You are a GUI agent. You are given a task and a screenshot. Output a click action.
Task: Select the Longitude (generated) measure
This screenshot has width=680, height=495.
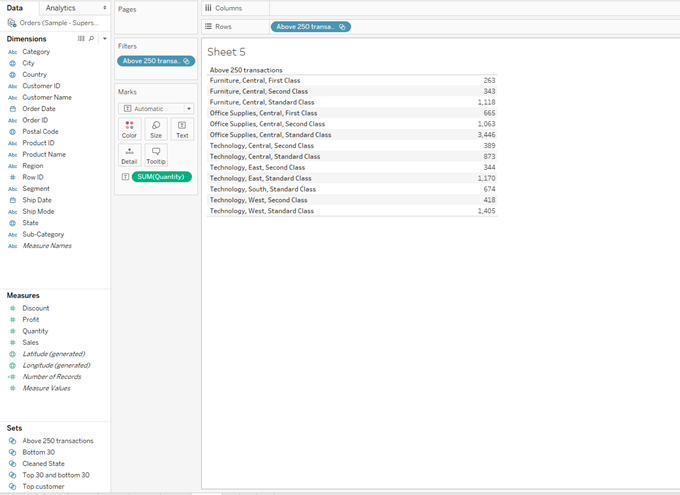pos(56,365)
